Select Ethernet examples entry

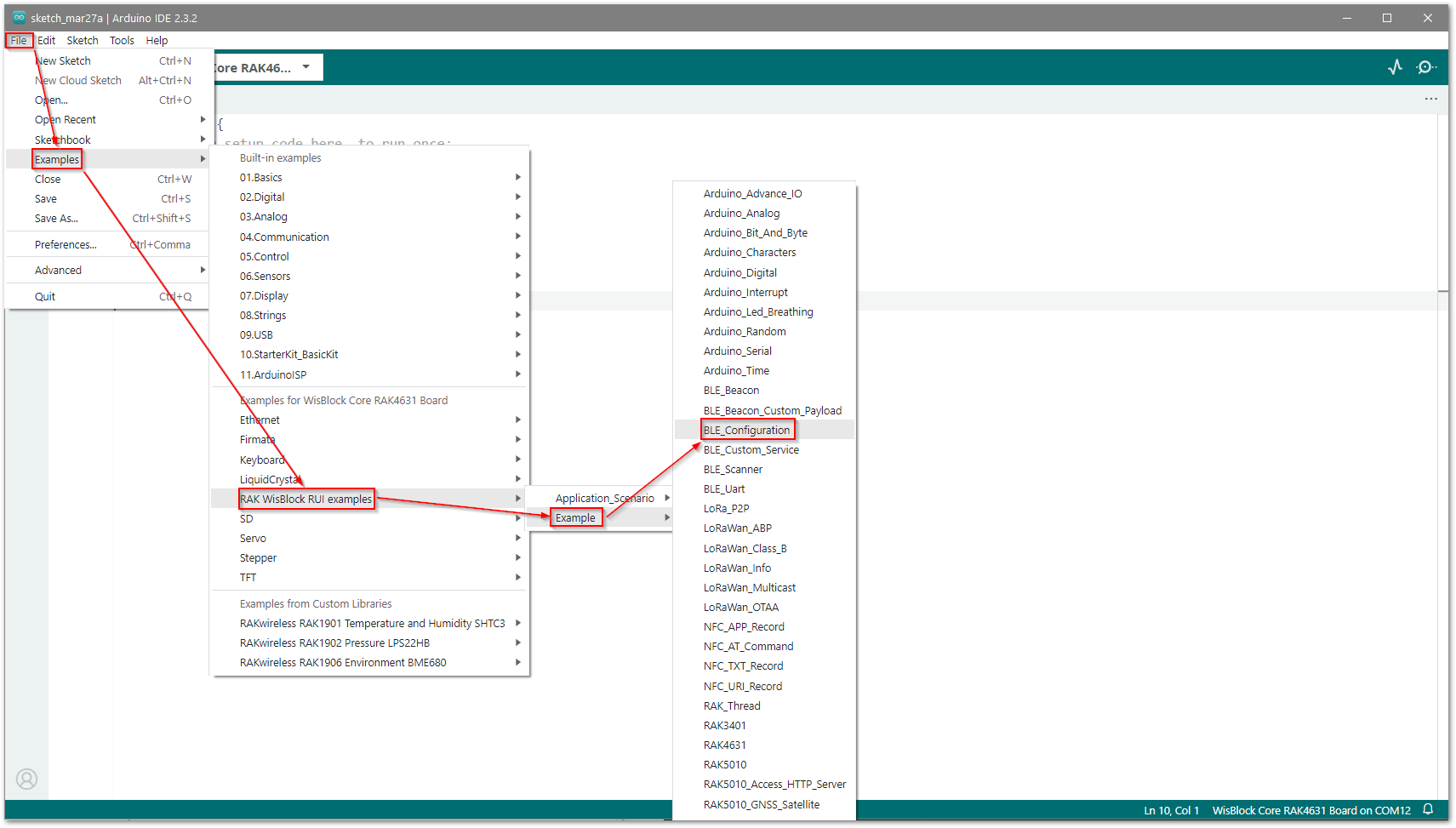370,420
